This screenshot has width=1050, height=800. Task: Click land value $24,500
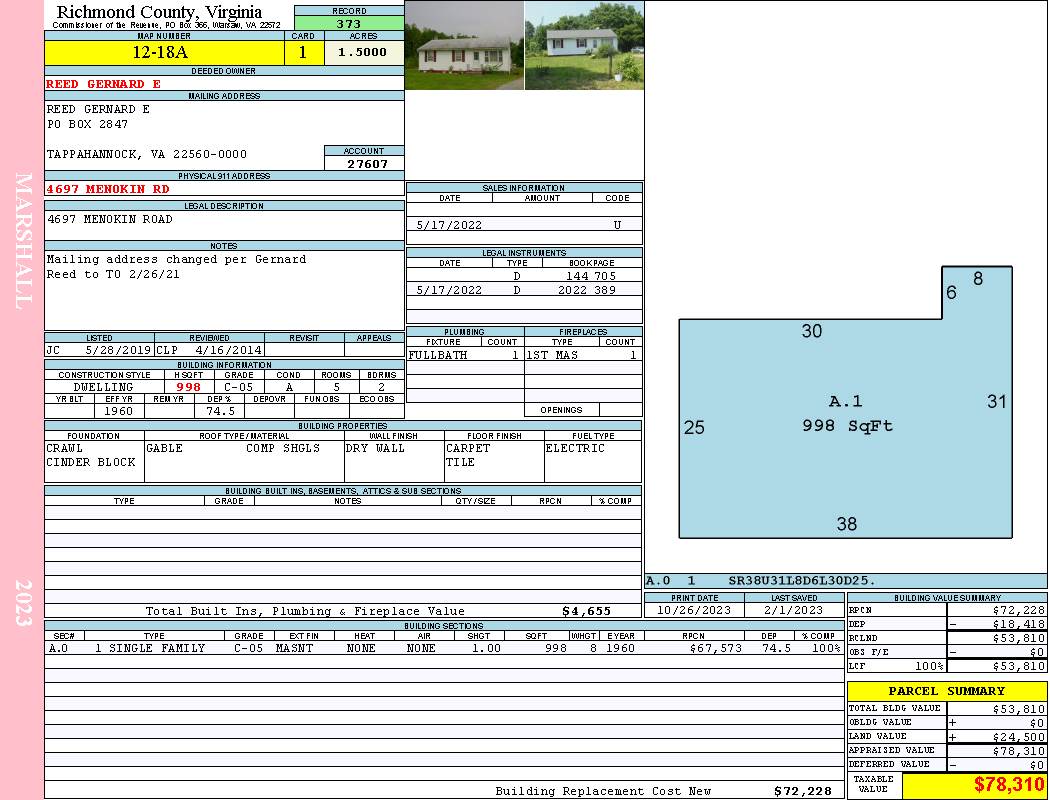click(x=1019, y=736)
